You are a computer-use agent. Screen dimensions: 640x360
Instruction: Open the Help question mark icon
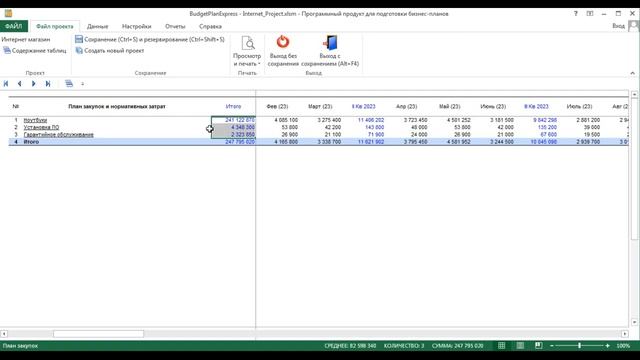576,13
